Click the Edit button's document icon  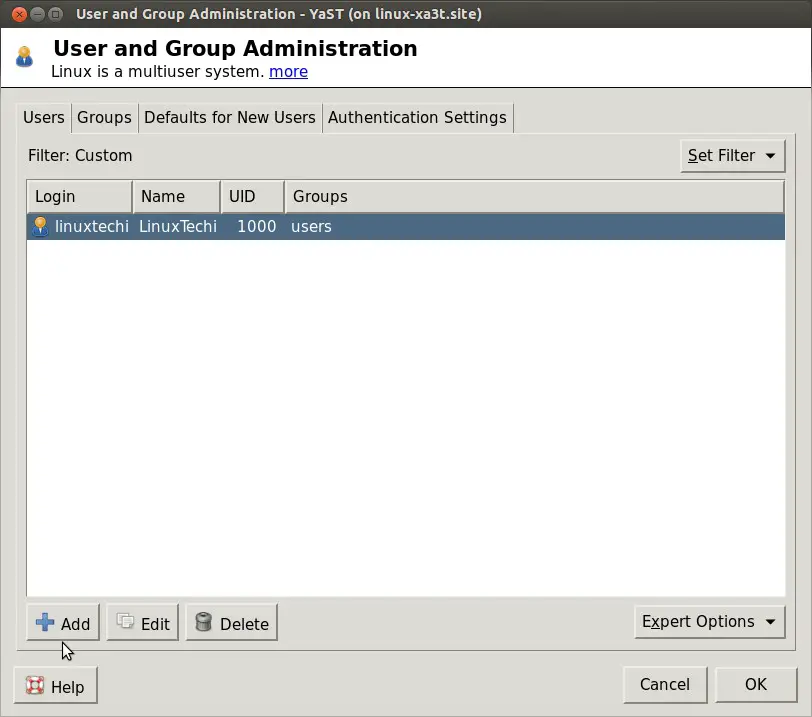(x=125, y=621)
